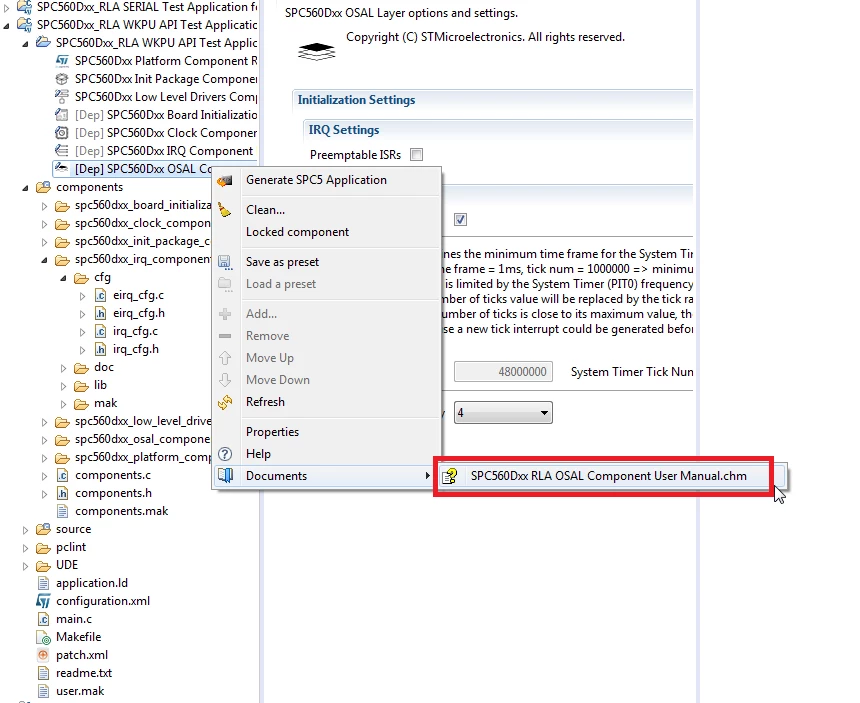This screenshot has width=860, height=703.
Task: Select the mak folder
Action: [x=105, y=404]
